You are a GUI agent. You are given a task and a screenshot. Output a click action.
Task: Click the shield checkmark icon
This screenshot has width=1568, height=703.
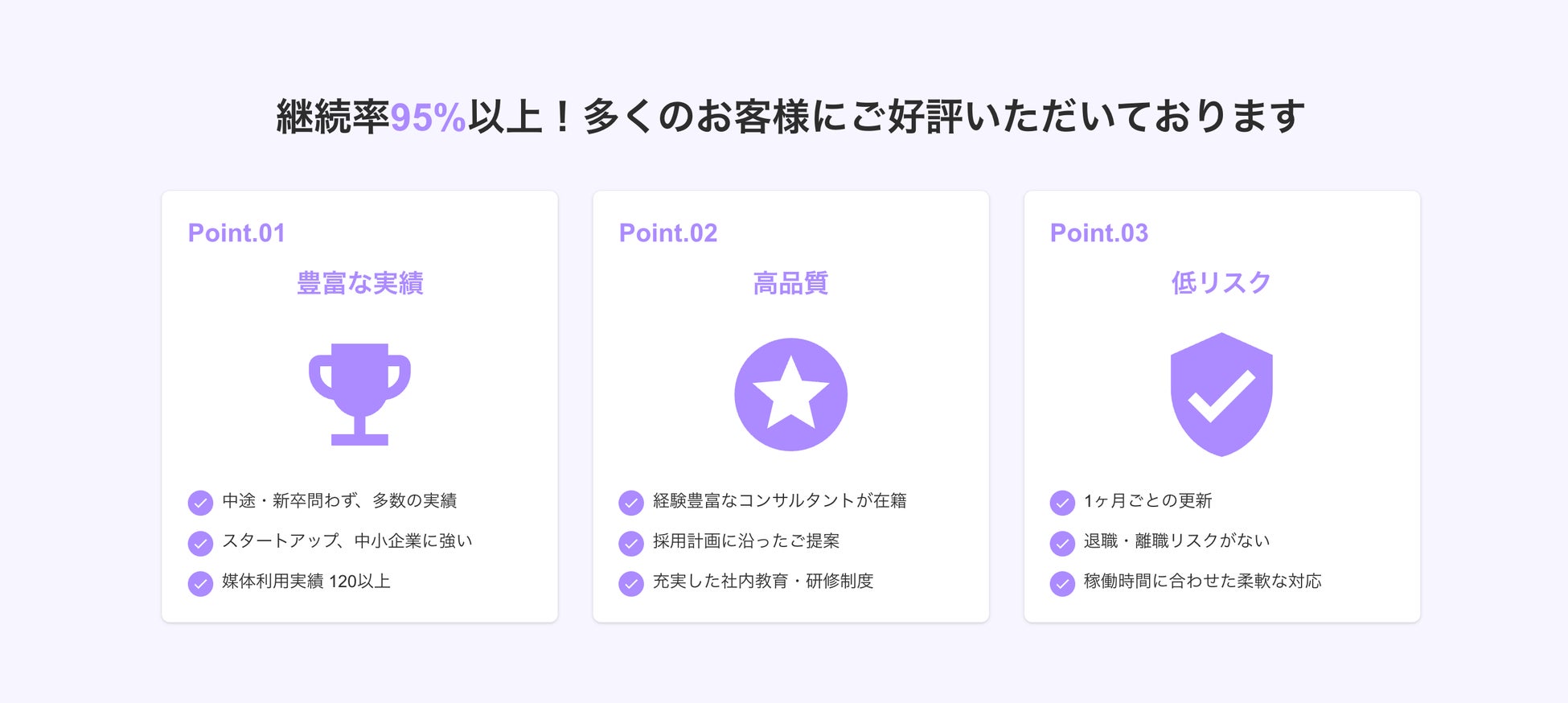(x=1221, y=394)
